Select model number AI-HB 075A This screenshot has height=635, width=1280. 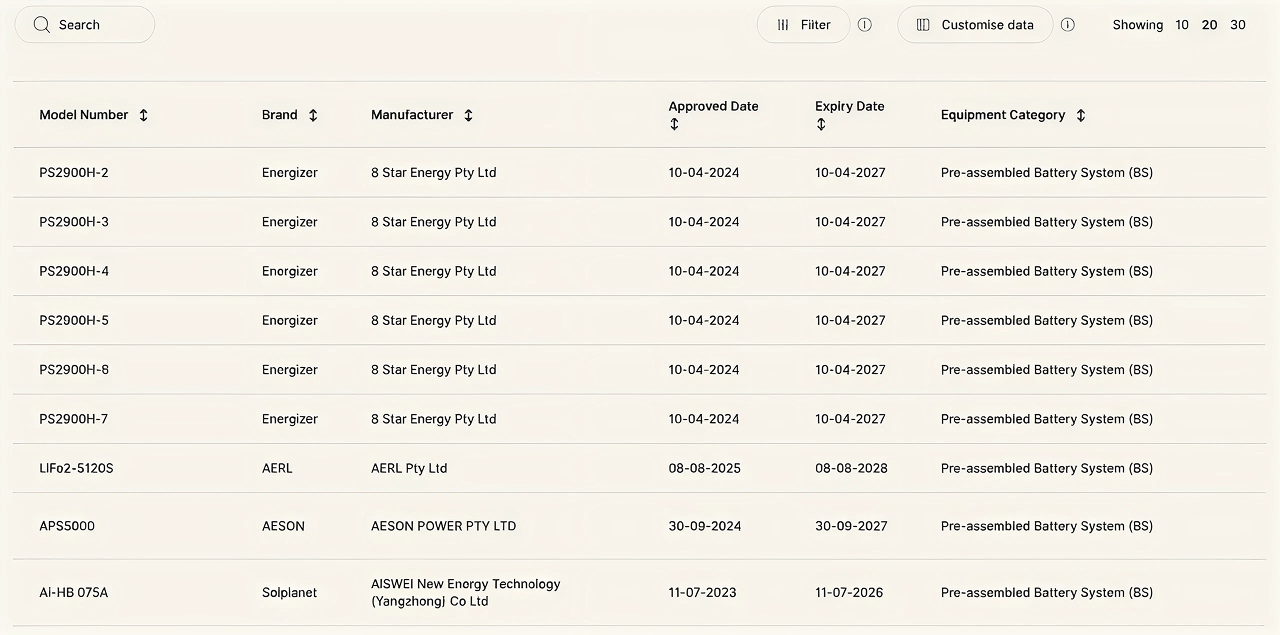pos(74,593)
